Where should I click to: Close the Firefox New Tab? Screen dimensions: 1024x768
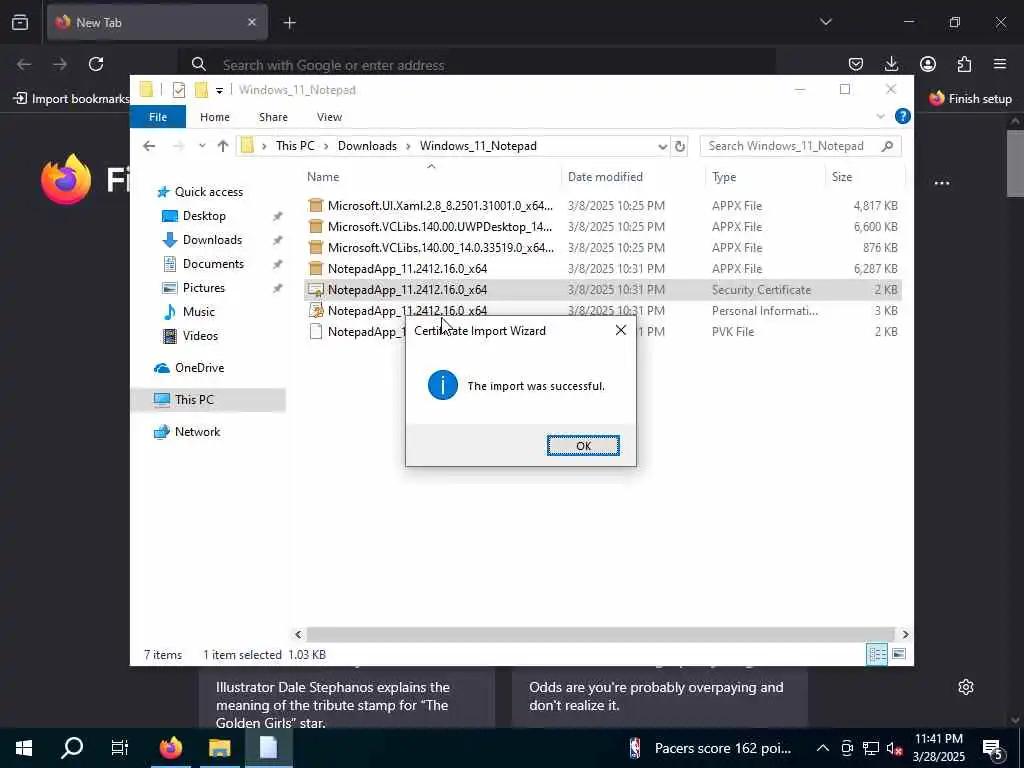coord(252,22)
